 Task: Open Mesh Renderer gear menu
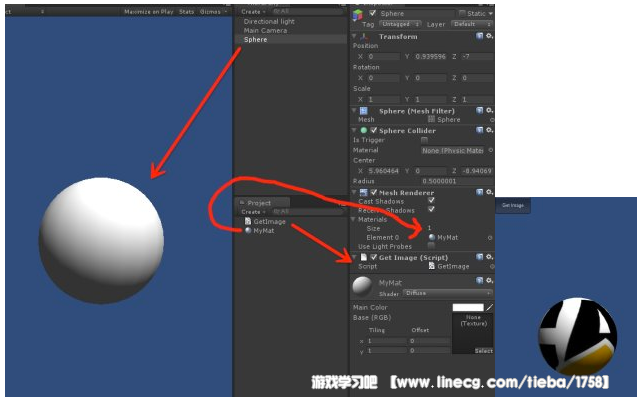click(x=489, y=192)
